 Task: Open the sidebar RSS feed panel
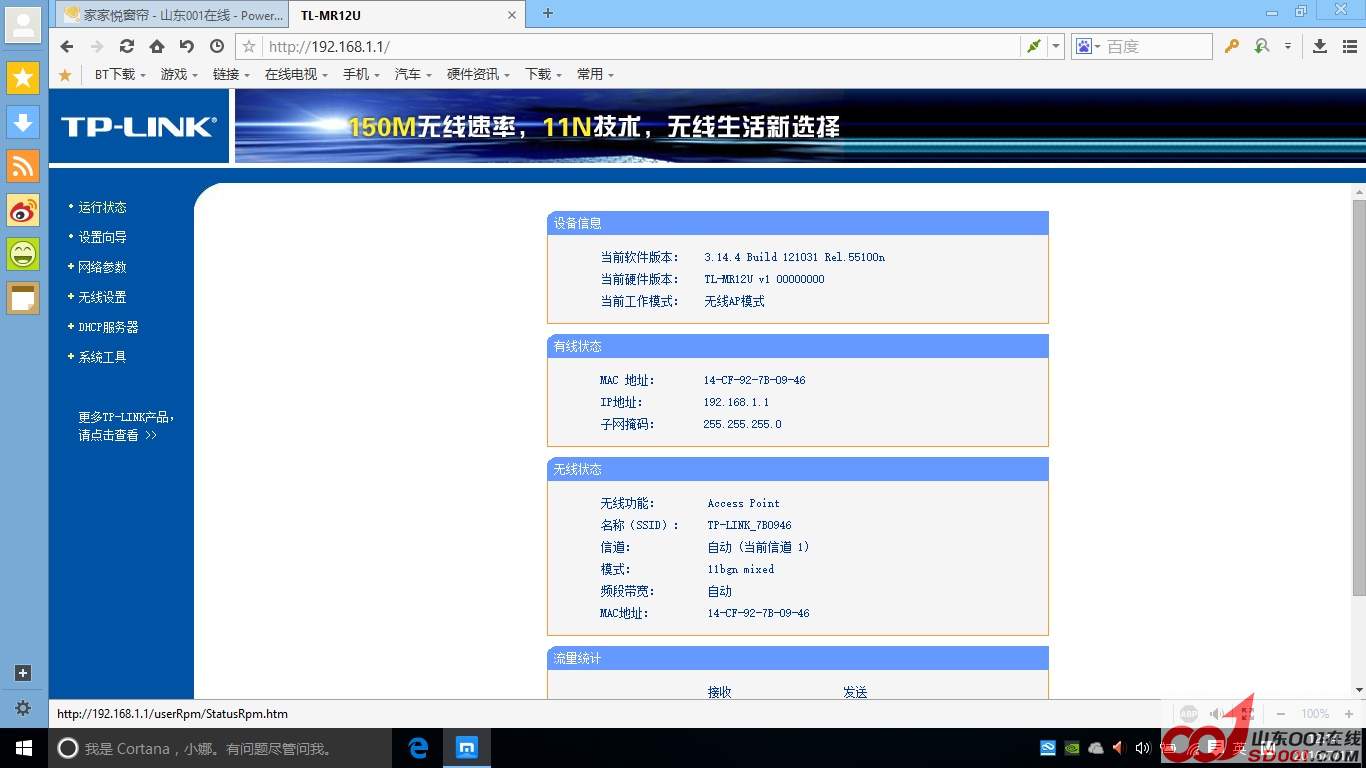click(x=23, y=165)
